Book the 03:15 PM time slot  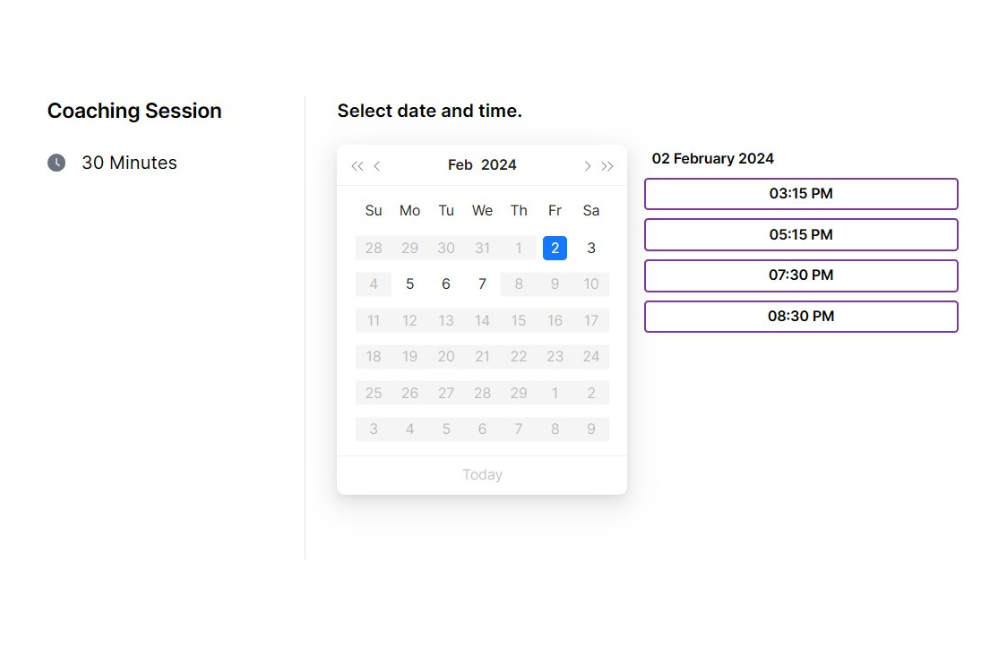(x=801, y=194)
